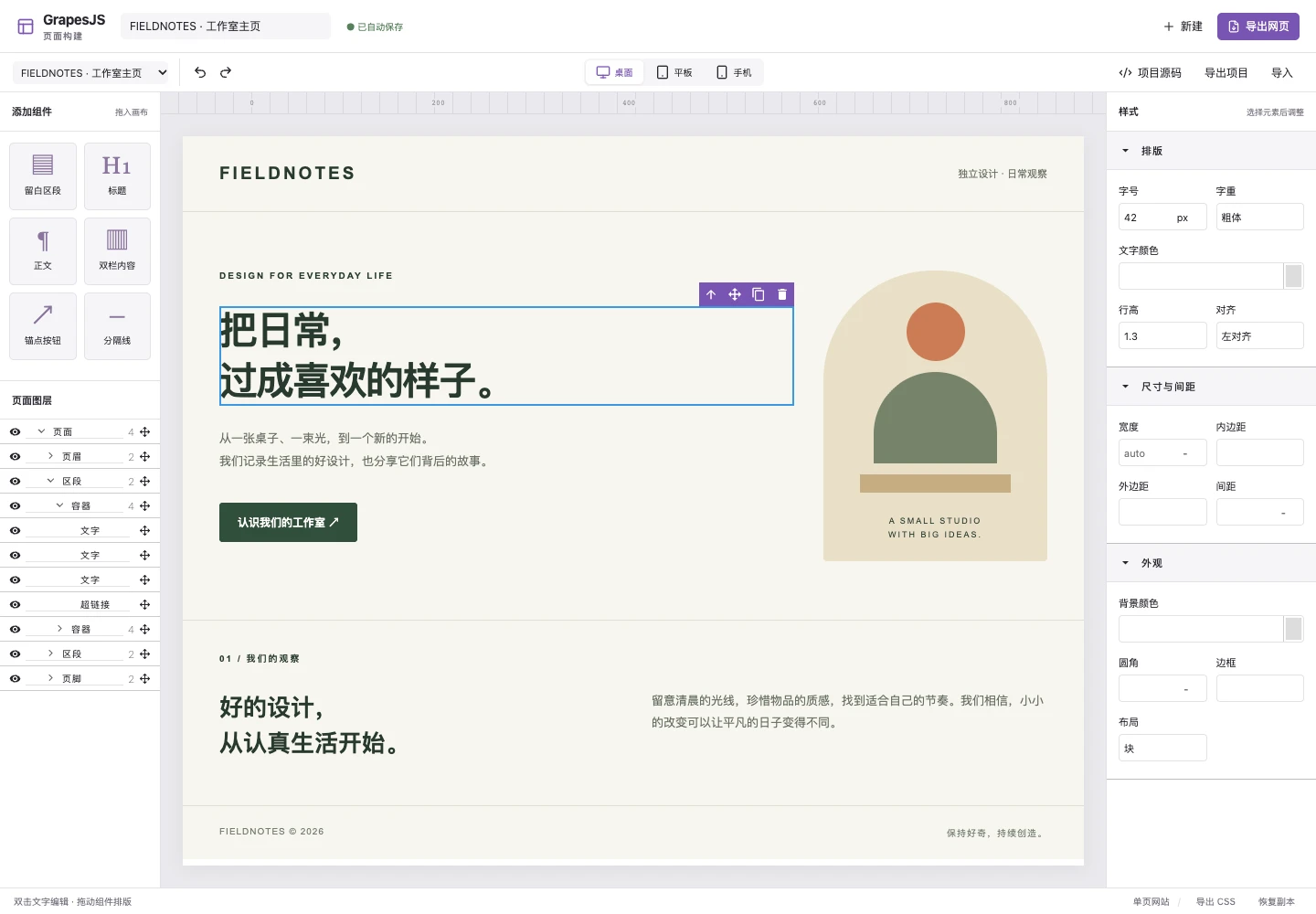This screenshot has height=914, width=1316.
Task: Click the GrapesJS logo icon
Action: pos(26,27)
